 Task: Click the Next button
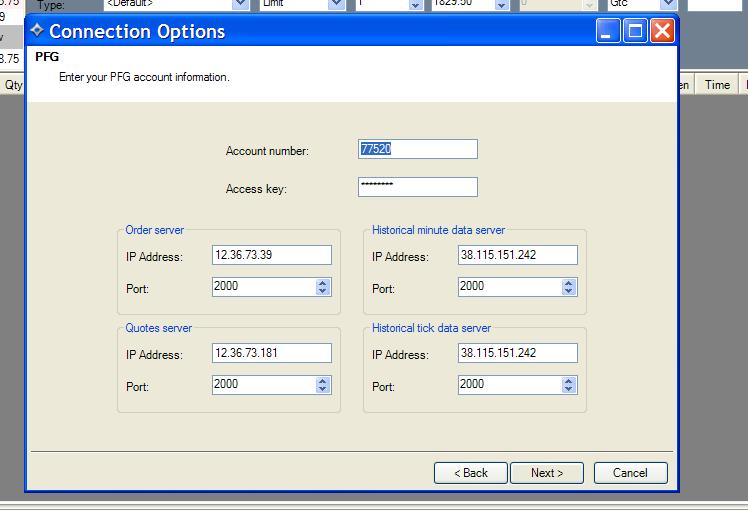click(x=547, y=473)
